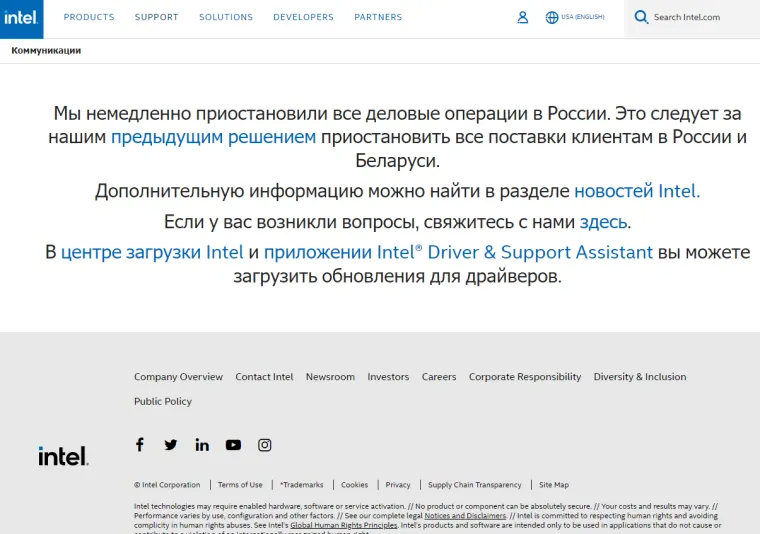Image resolution: width=760 pixels, height=534 pixels.
Task: Expand the Developers navigation menu
Action: tap(303, 17)
